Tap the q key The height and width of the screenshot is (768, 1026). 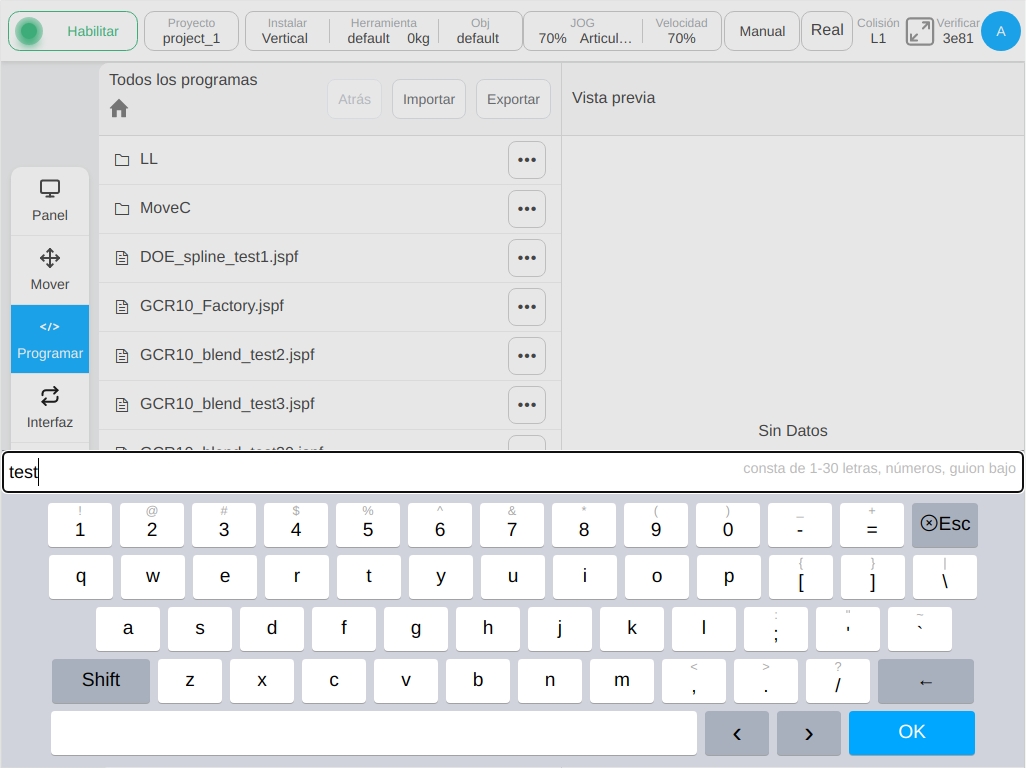80,577
